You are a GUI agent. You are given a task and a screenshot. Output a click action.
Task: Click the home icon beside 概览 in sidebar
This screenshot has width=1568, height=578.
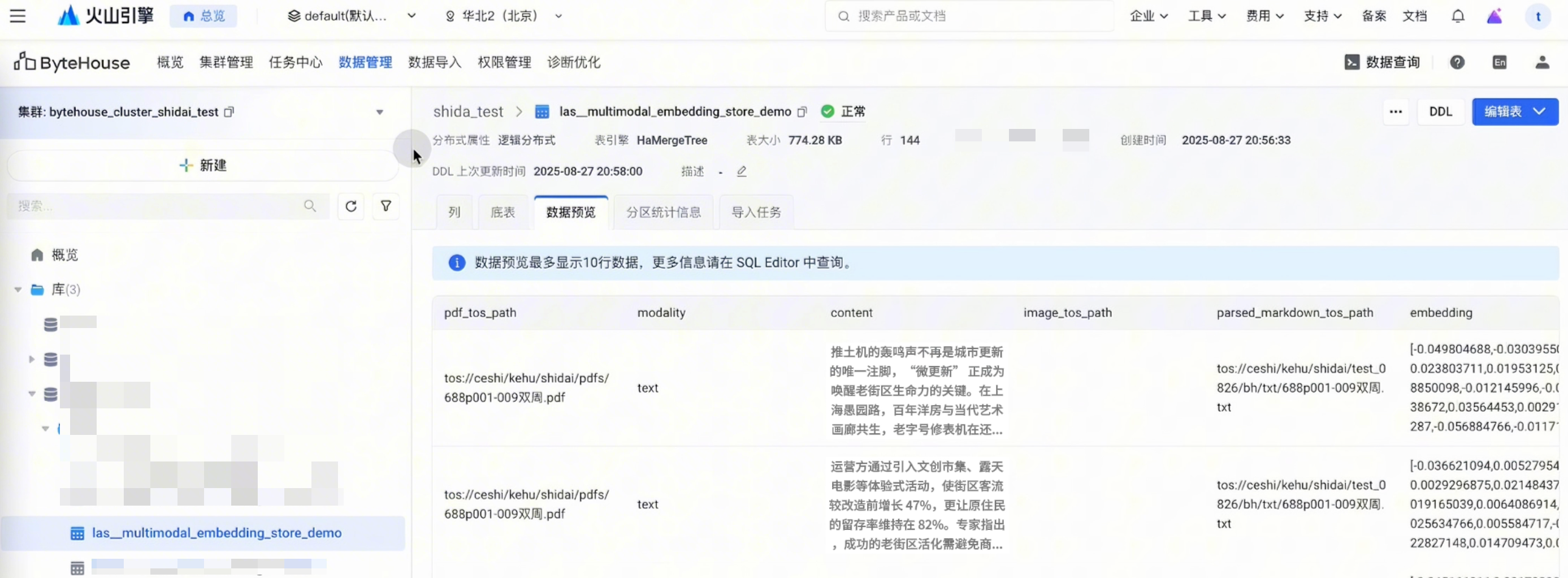pos(37,255)
